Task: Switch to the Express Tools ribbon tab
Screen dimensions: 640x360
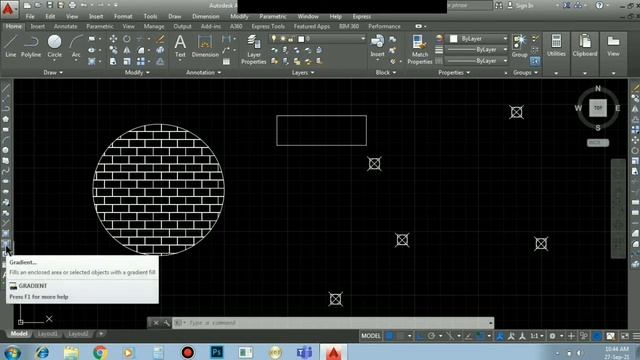Action: tap(268, 26)
